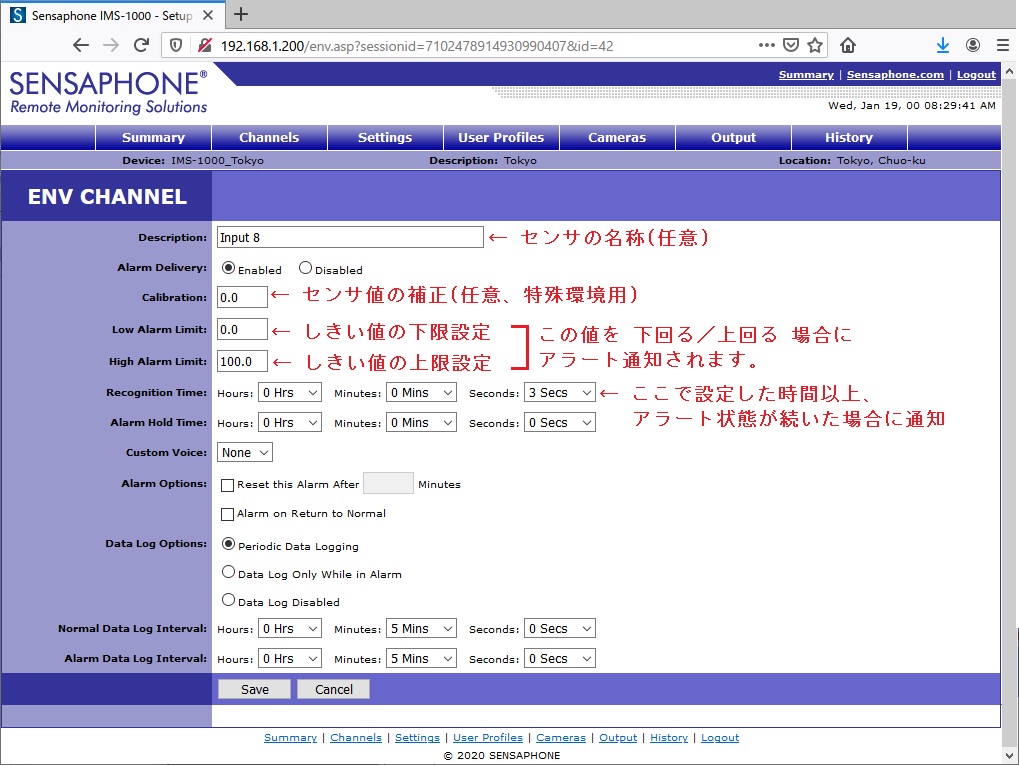Image resolution: width=1019 pixels, height=766 pixels.
Task: Check Alarm on Return to Normal
Action: tap(227, 515)
